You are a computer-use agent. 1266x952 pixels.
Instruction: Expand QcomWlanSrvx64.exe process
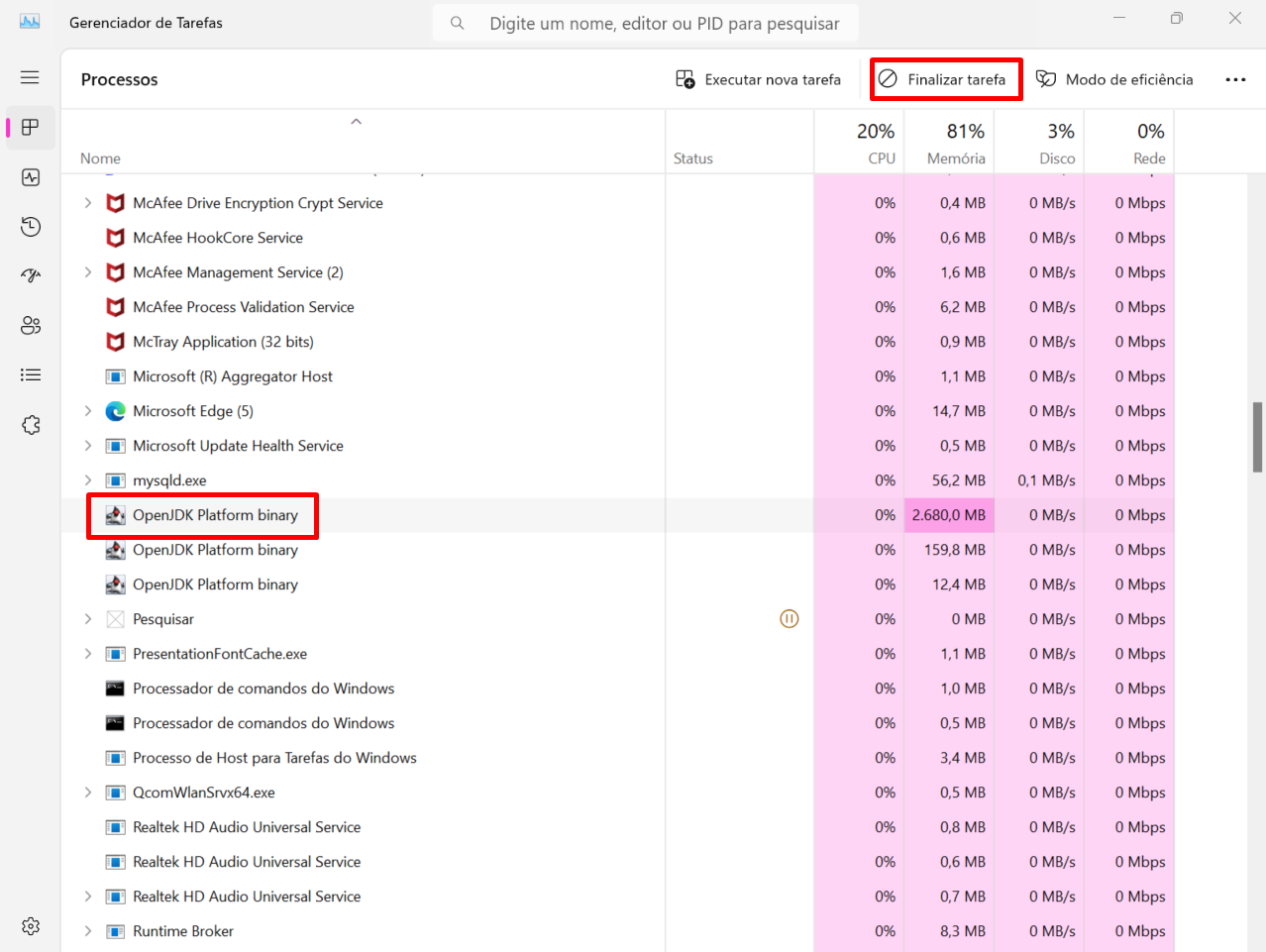point(88,793)
